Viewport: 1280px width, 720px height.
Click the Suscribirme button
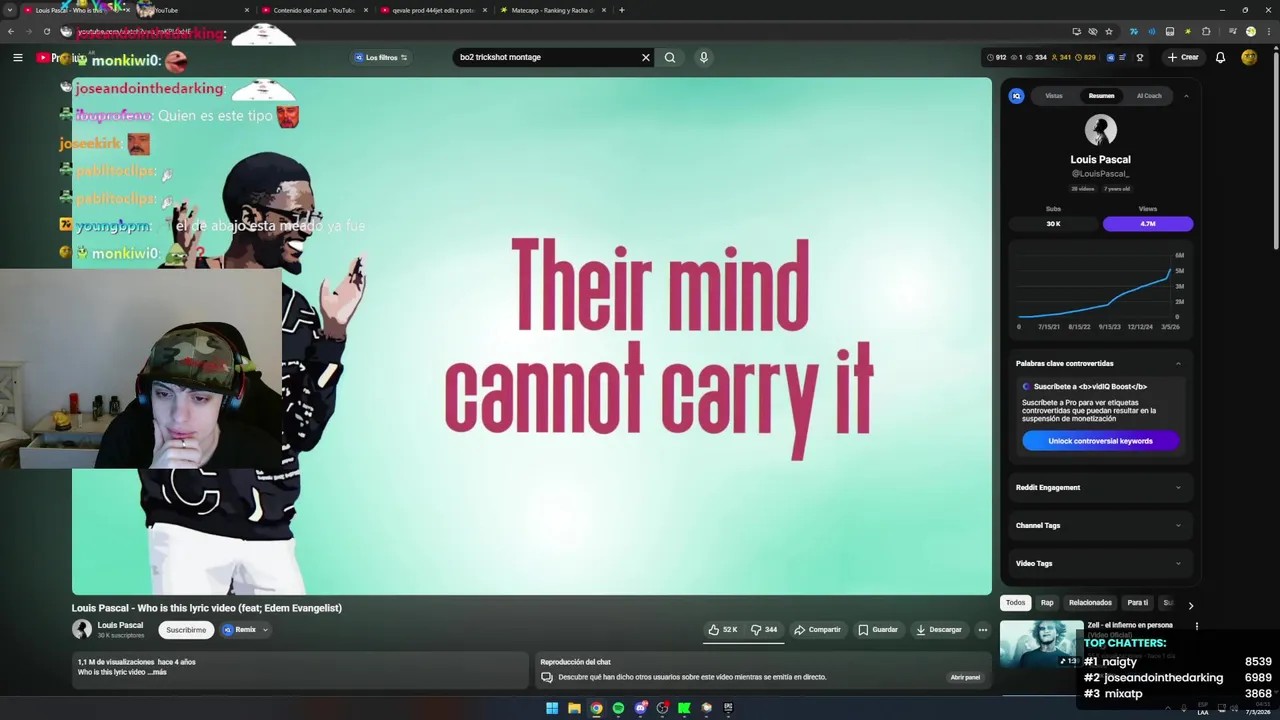[x=186, y=630]
